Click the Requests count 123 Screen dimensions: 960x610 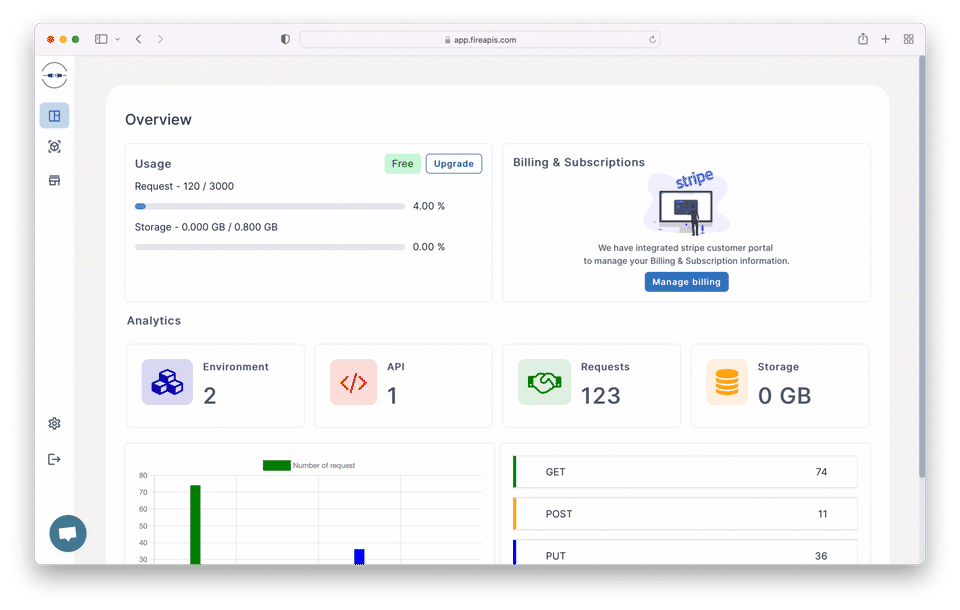[x=601, y=396]
